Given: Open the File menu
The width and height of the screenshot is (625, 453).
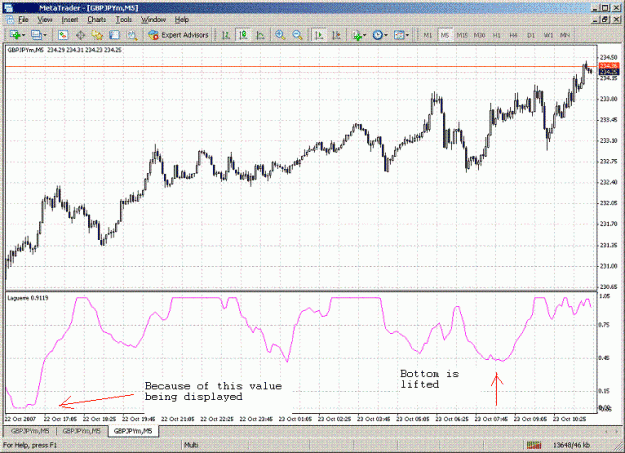Looking at the screenshot, I should [23, 20].
